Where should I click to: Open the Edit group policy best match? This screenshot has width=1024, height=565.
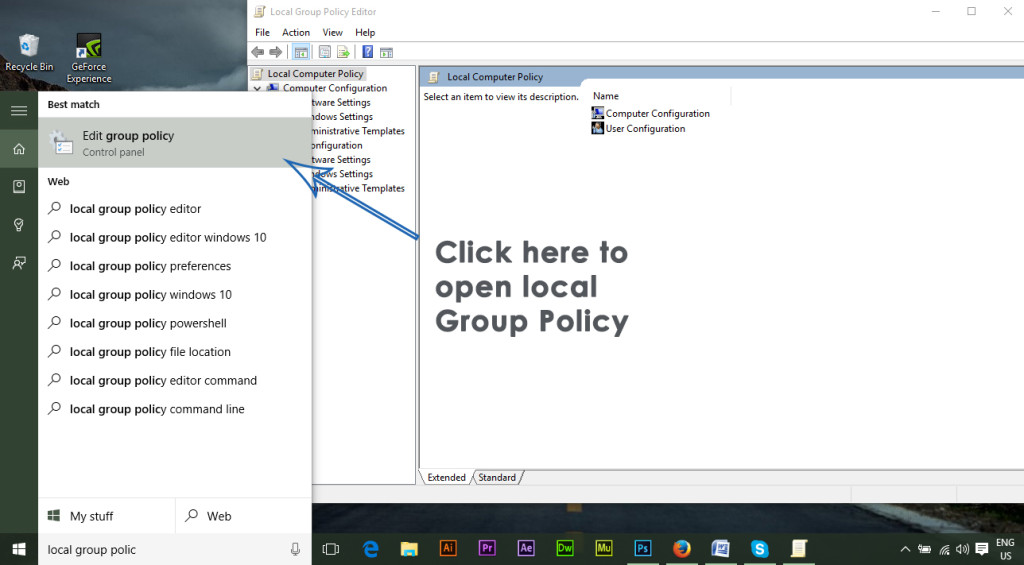pyautogui.click(x=174, y=143)
